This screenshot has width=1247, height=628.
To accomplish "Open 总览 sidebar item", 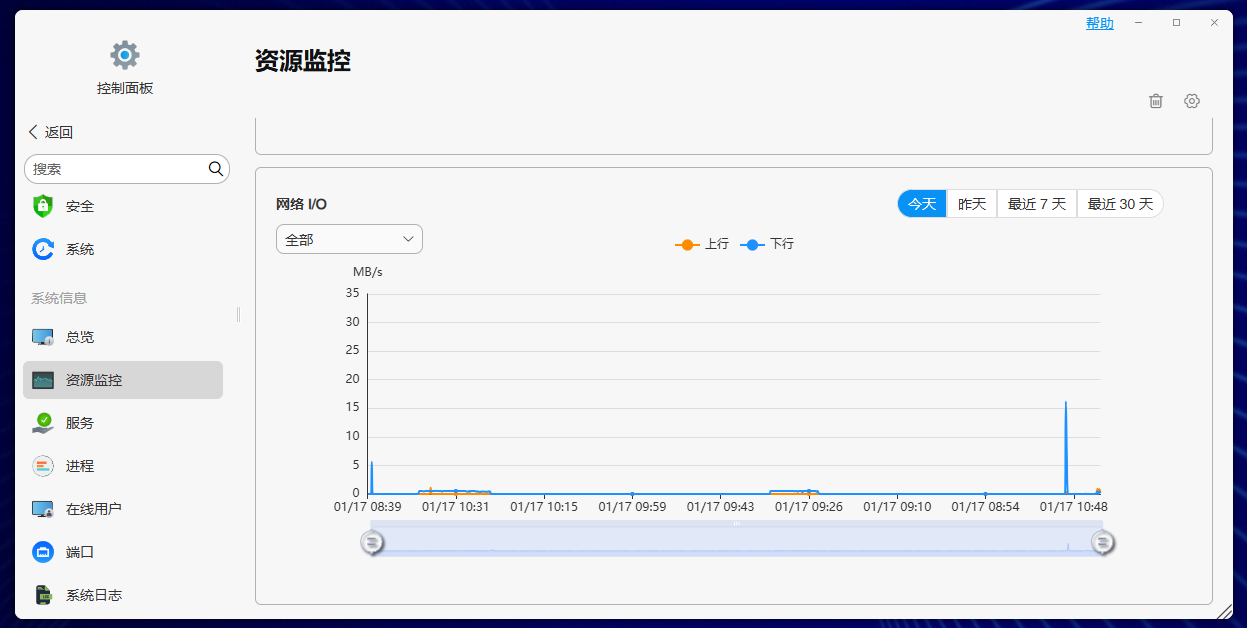I will tap(80, 337).
